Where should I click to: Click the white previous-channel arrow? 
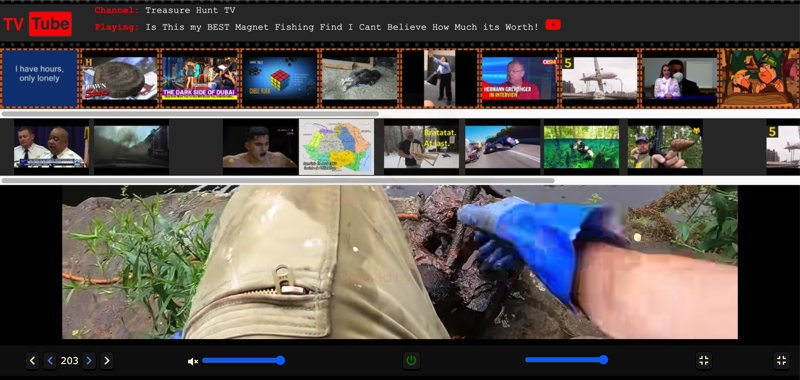coord(32,361)
